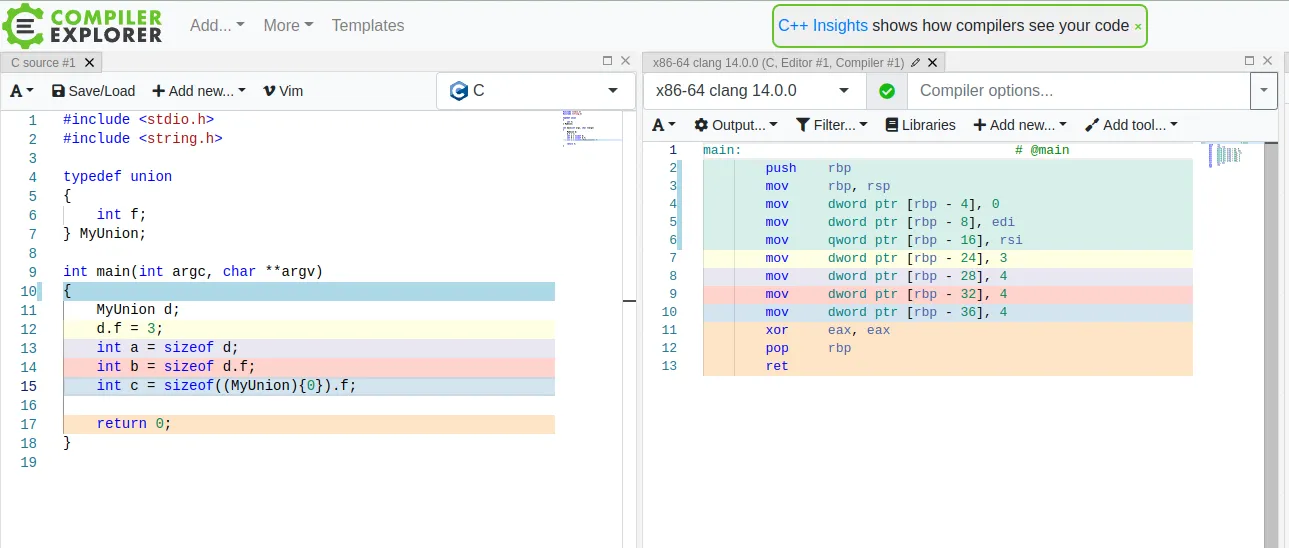
Task: Click the green compilation status checkmark
Action: (x=886, y=91)
